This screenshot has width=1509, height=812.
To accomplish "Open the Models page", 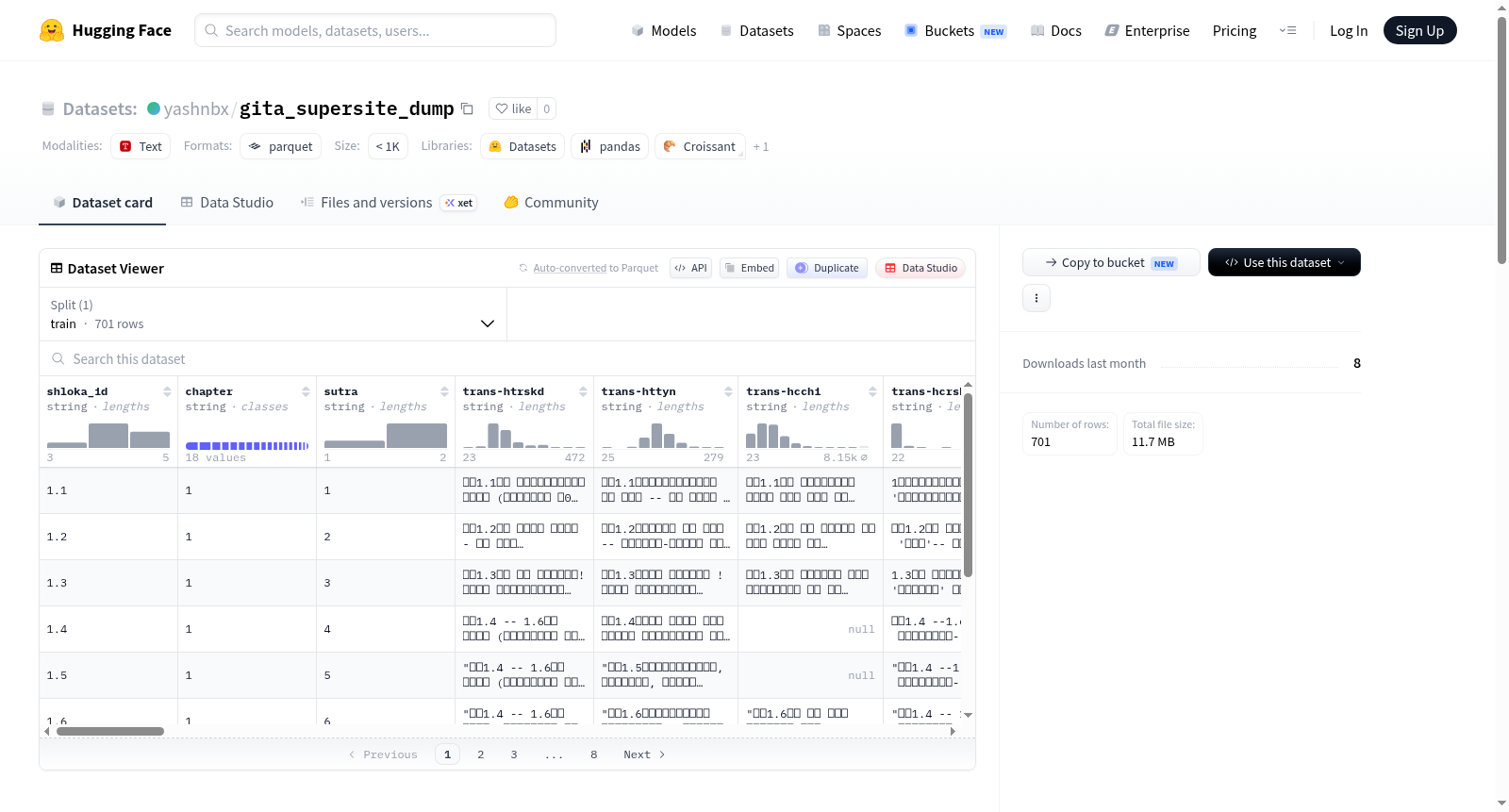I will click(x=664, y=30).
